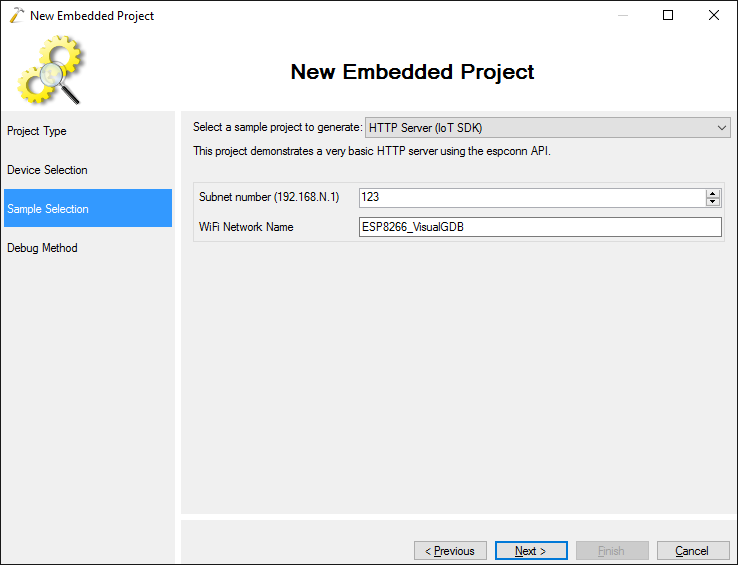
Task: Click the gears and magnifier wizard logo
Action: pos(50,70)
